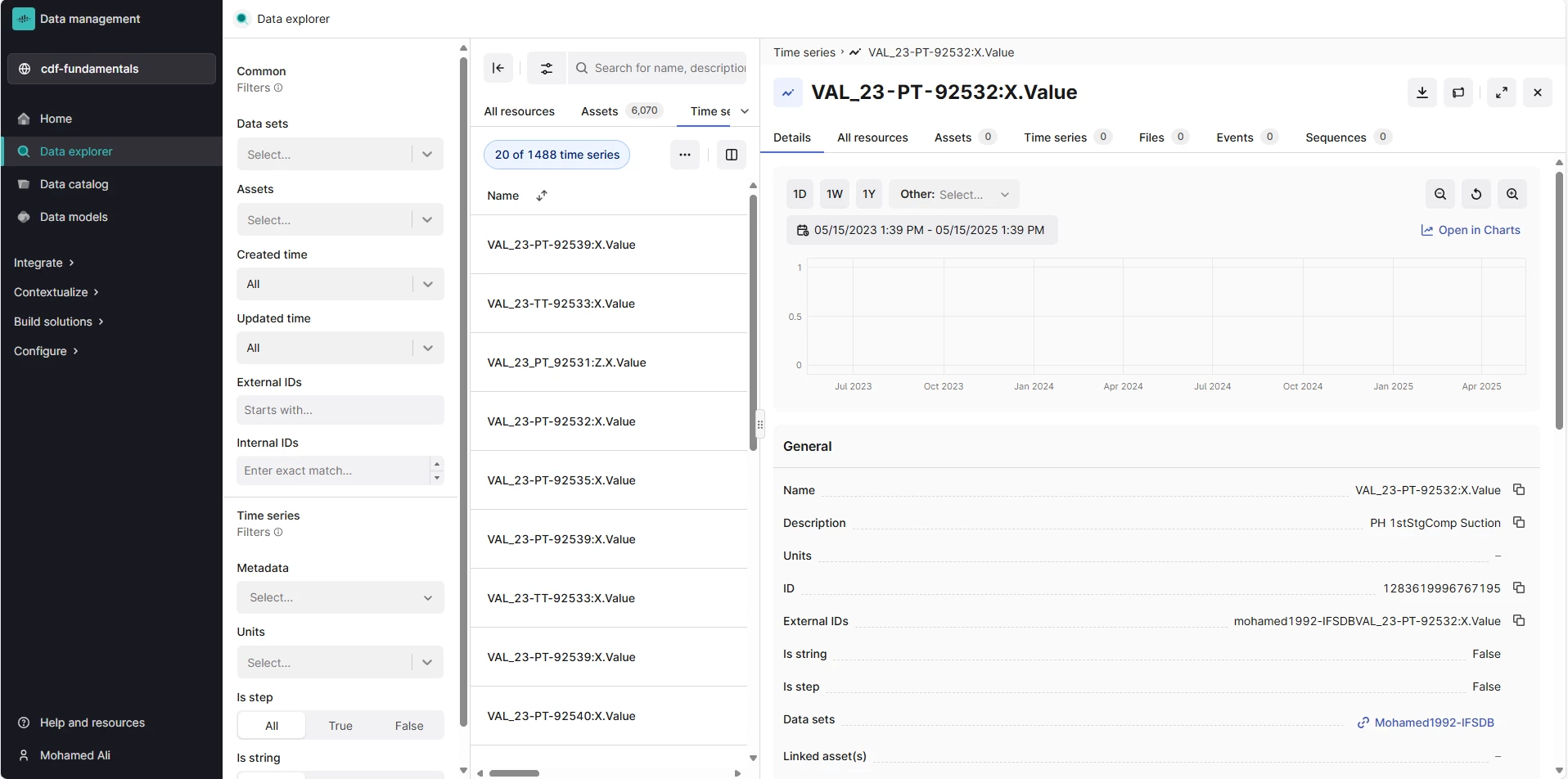
Task: Open the Time series tab in details
Action: (x=1068, y=137)
